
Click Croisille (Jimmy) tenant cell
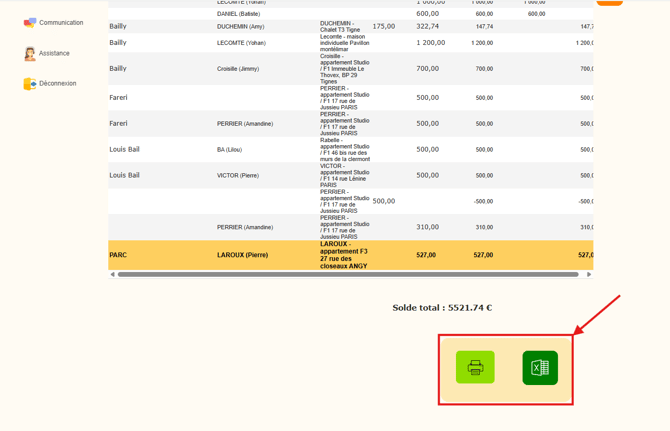tap(238, 69)
